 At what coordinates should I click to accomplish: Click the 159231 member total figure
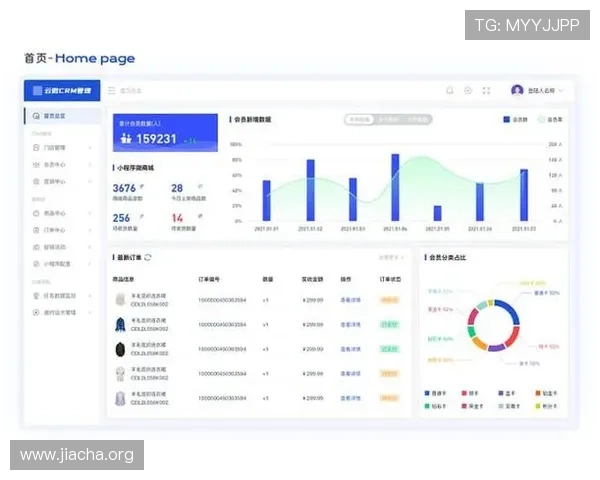coord(156,139)
